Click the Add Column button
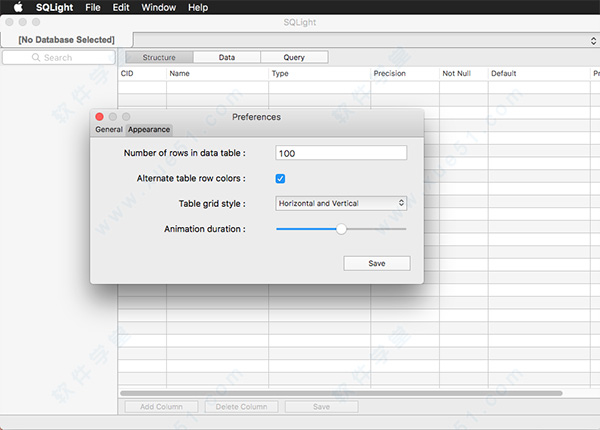 tap(161, 407)
